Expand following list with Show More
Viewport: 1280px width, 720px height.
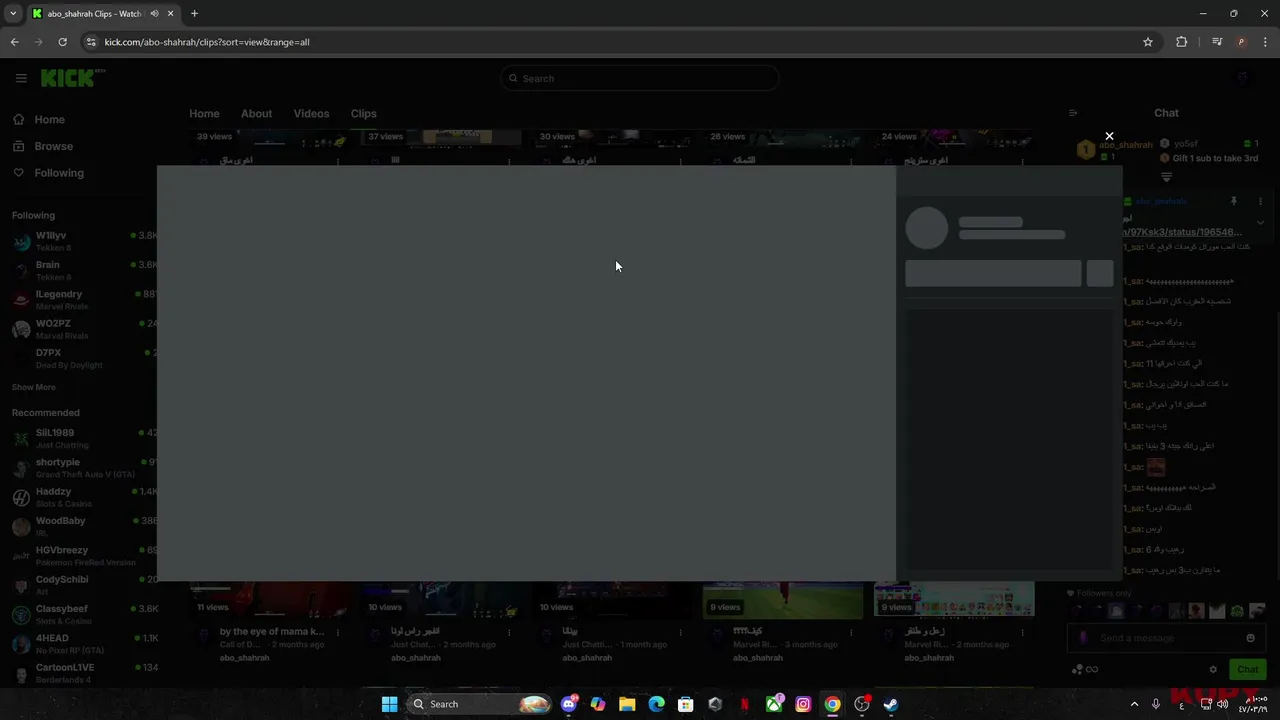coord(34,387)
